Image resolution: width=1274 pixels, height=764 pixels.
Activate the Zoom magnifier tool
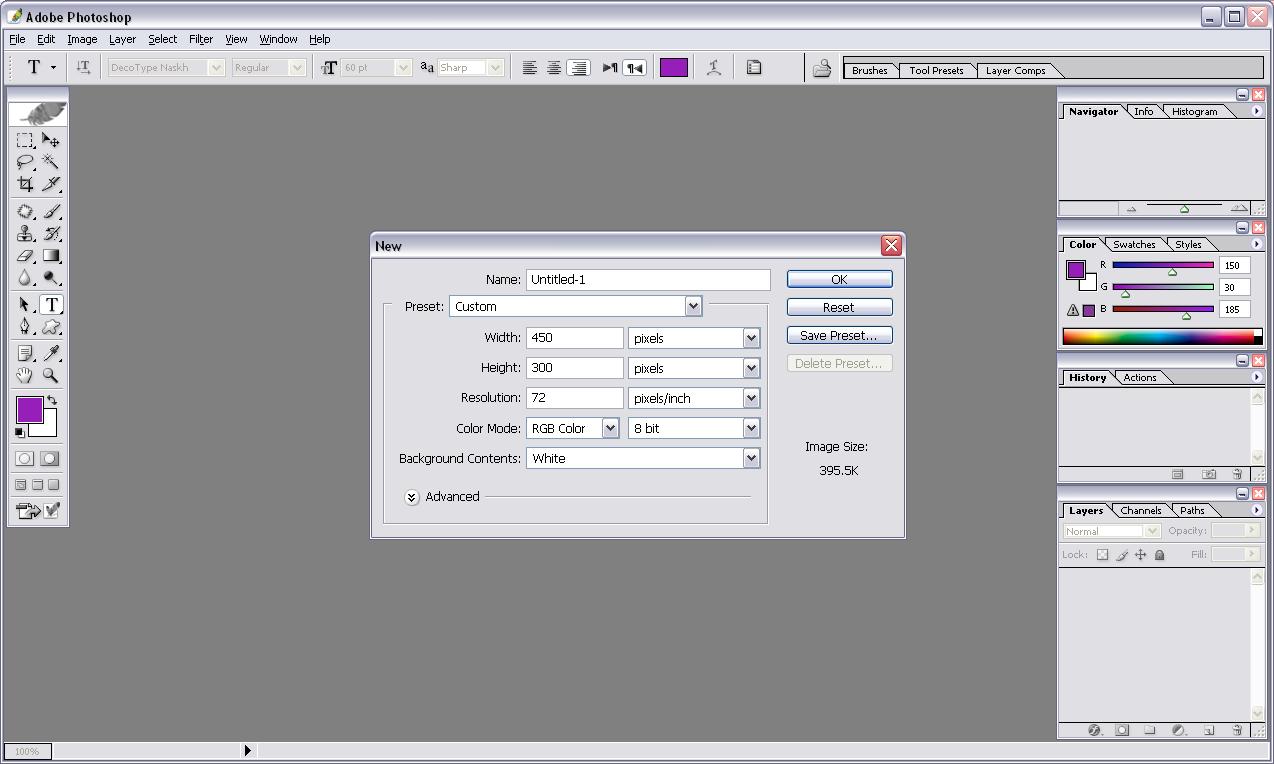coord(51,376)
